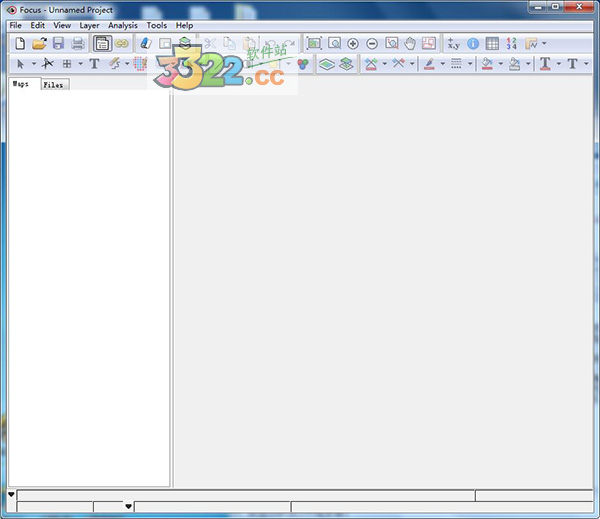This screenshot has width=600, height=519.
Task: Expand the arrow selection tool dropdown
Action: (x=33, y=64)
